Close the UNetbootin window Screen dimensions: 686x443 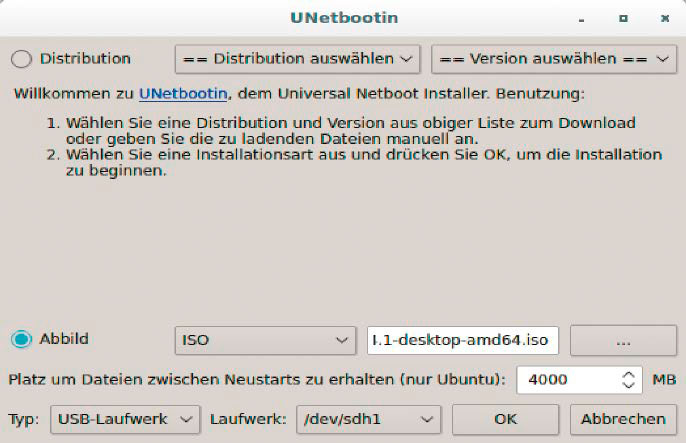tap(665, 18)
